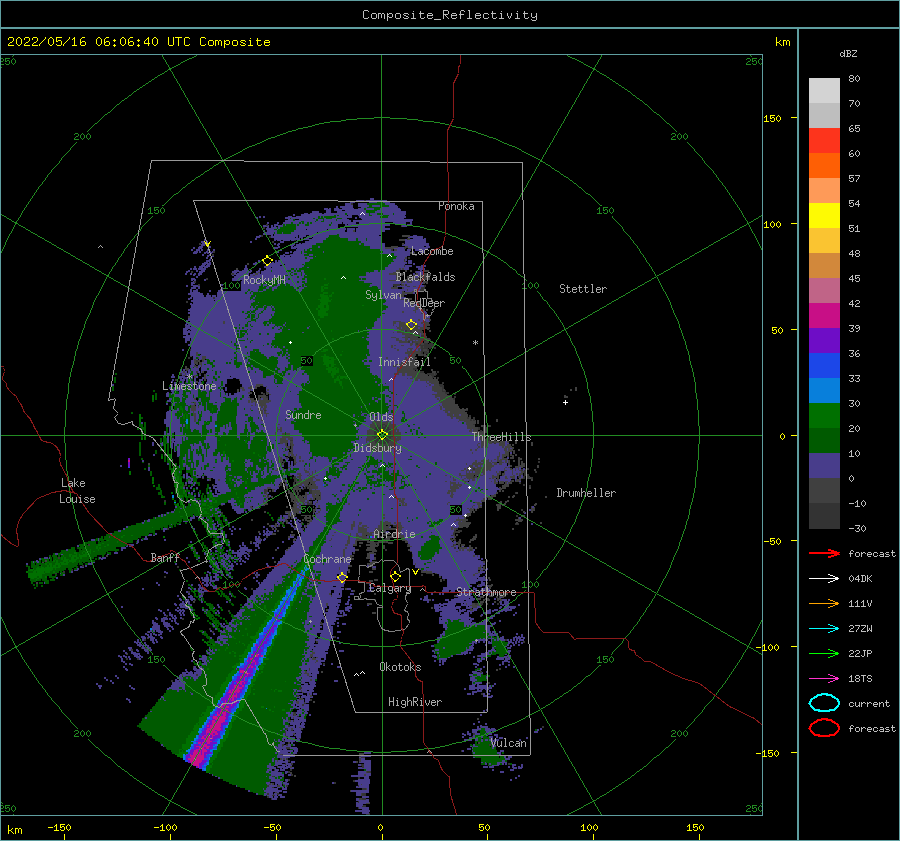
Task: Click the Didsbury label
Action: pos(377,448)
